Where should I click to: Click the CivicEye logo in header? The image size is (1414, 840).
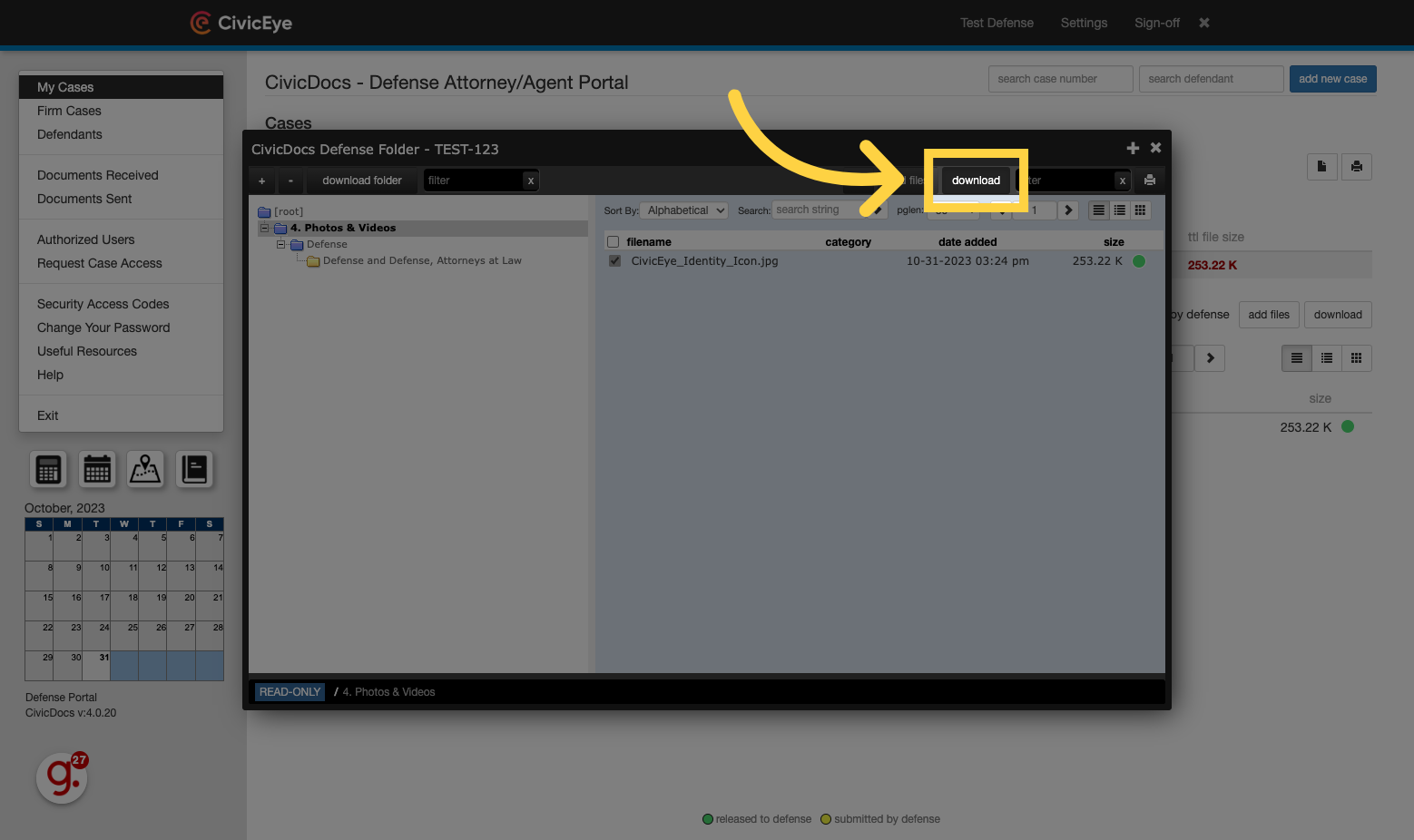[241, 23]
